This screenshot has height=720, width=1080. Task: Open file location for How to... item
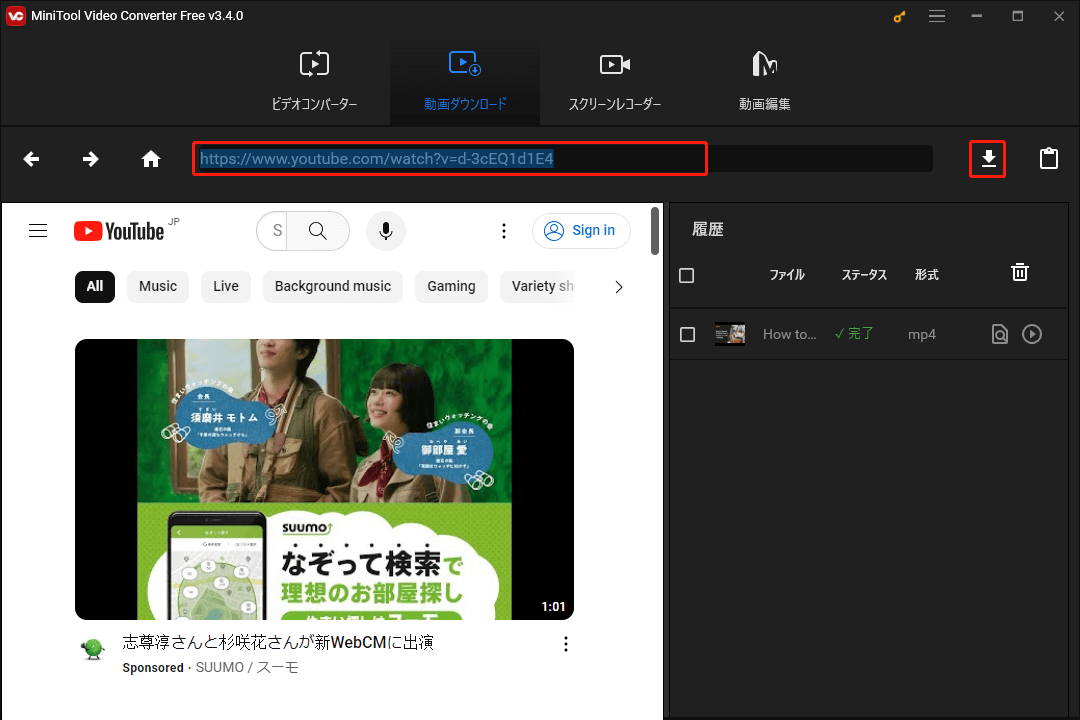click(x=999, y=334)
